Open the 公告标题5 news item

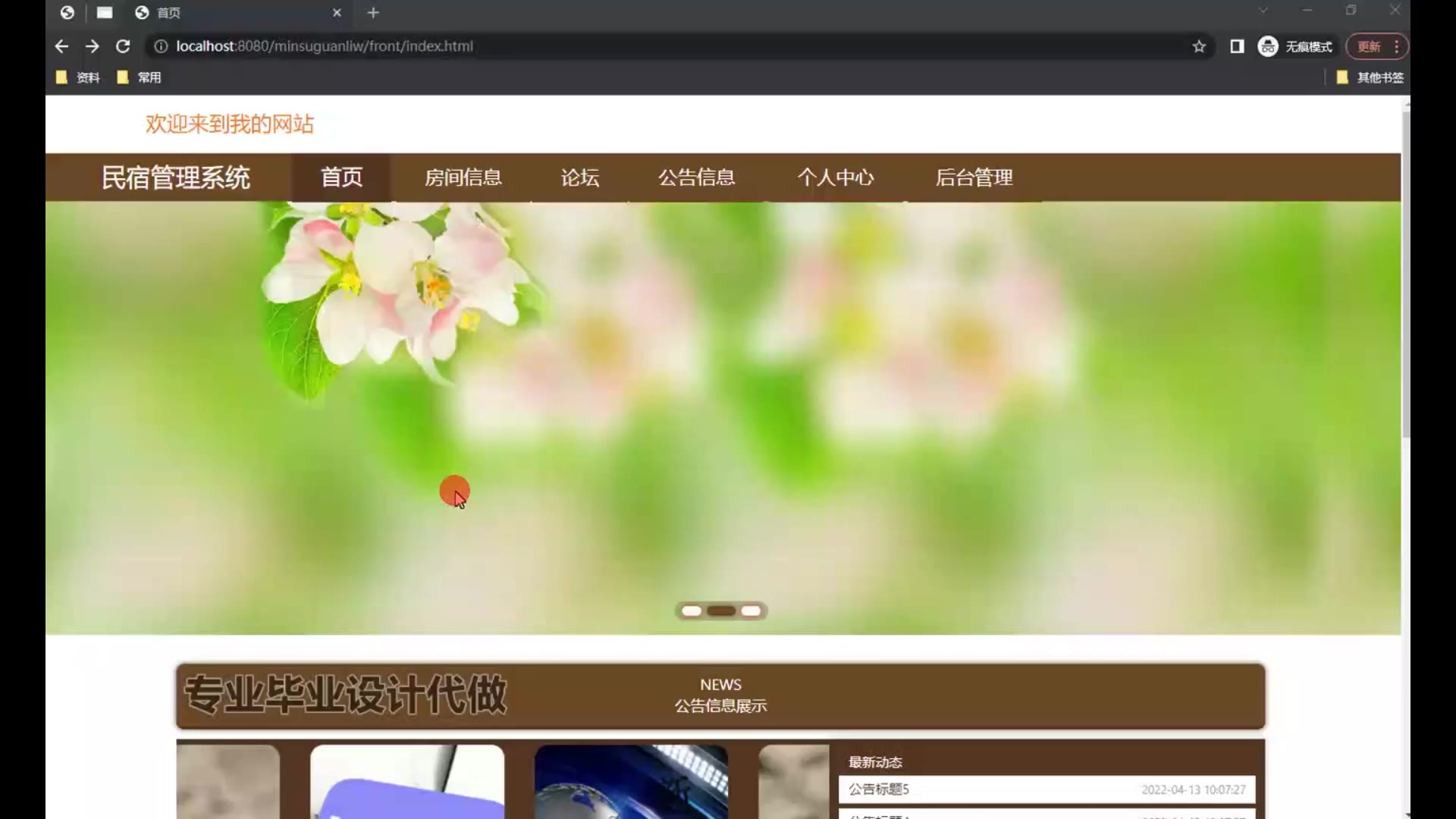(879, 789)
